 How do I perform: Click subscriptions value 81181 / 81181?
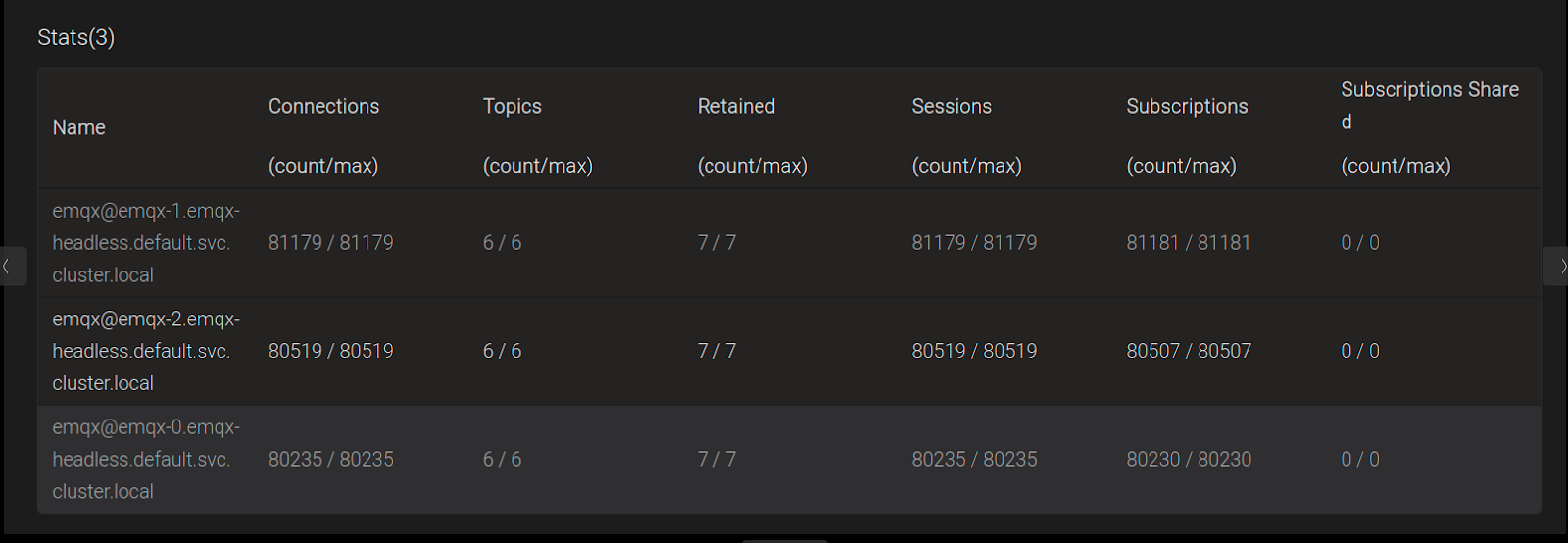click(x=1188, y=243)
